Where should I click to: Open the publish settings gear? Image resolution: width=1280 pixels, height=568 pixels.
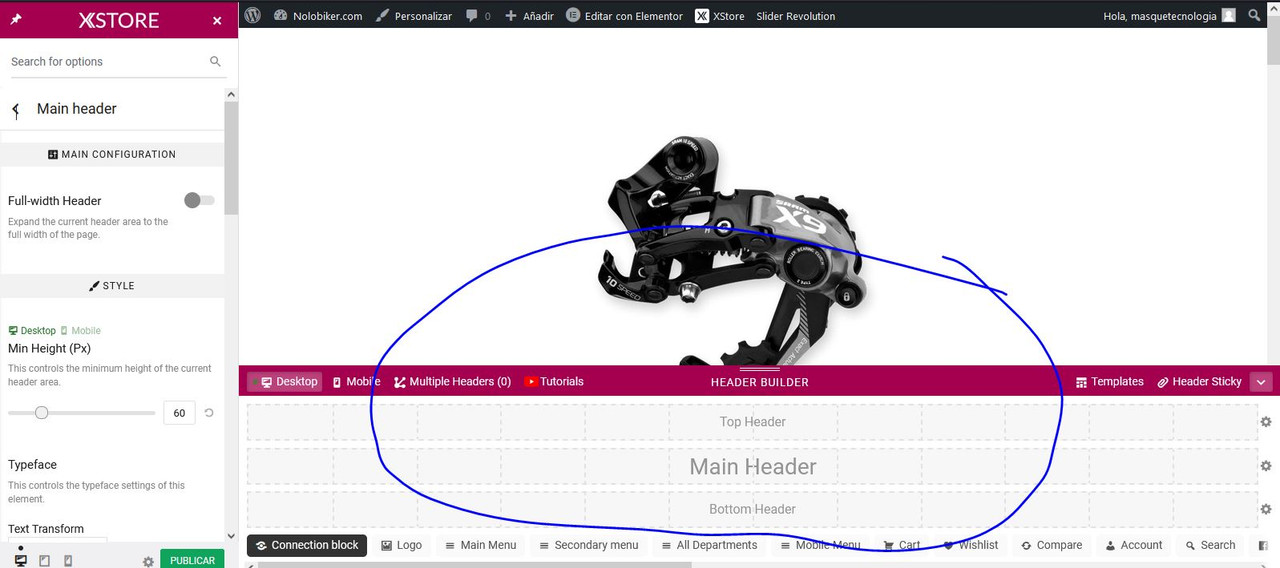[x=148, y=561]
